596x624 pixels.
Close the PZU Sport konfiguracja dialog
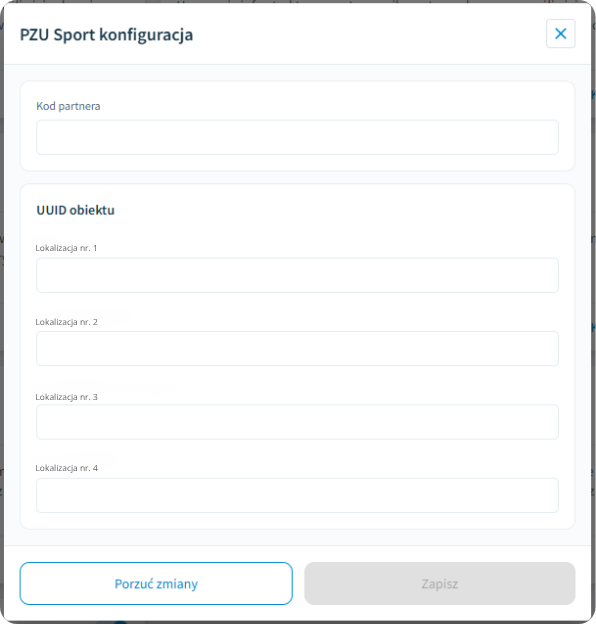pyautogui.click(x=560, y=33)
